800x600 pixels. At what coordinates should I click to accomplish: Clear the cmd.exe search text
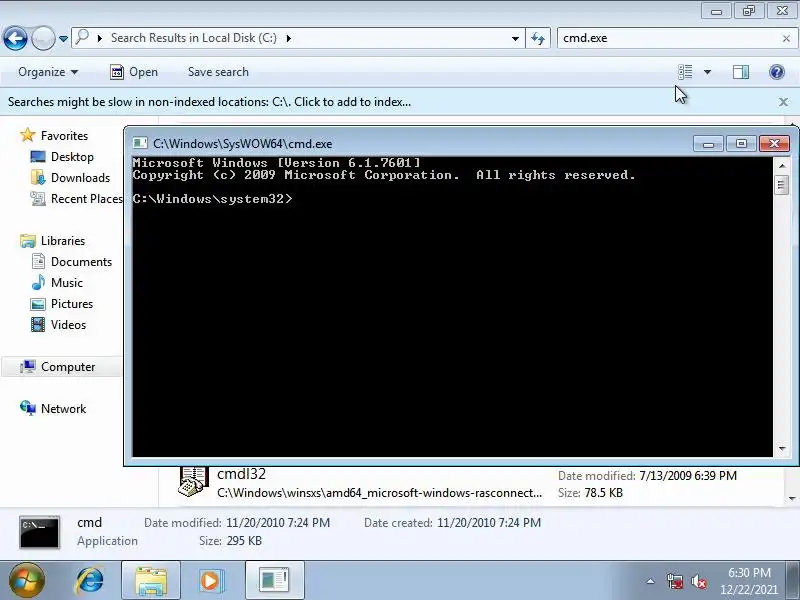point(786,38)
